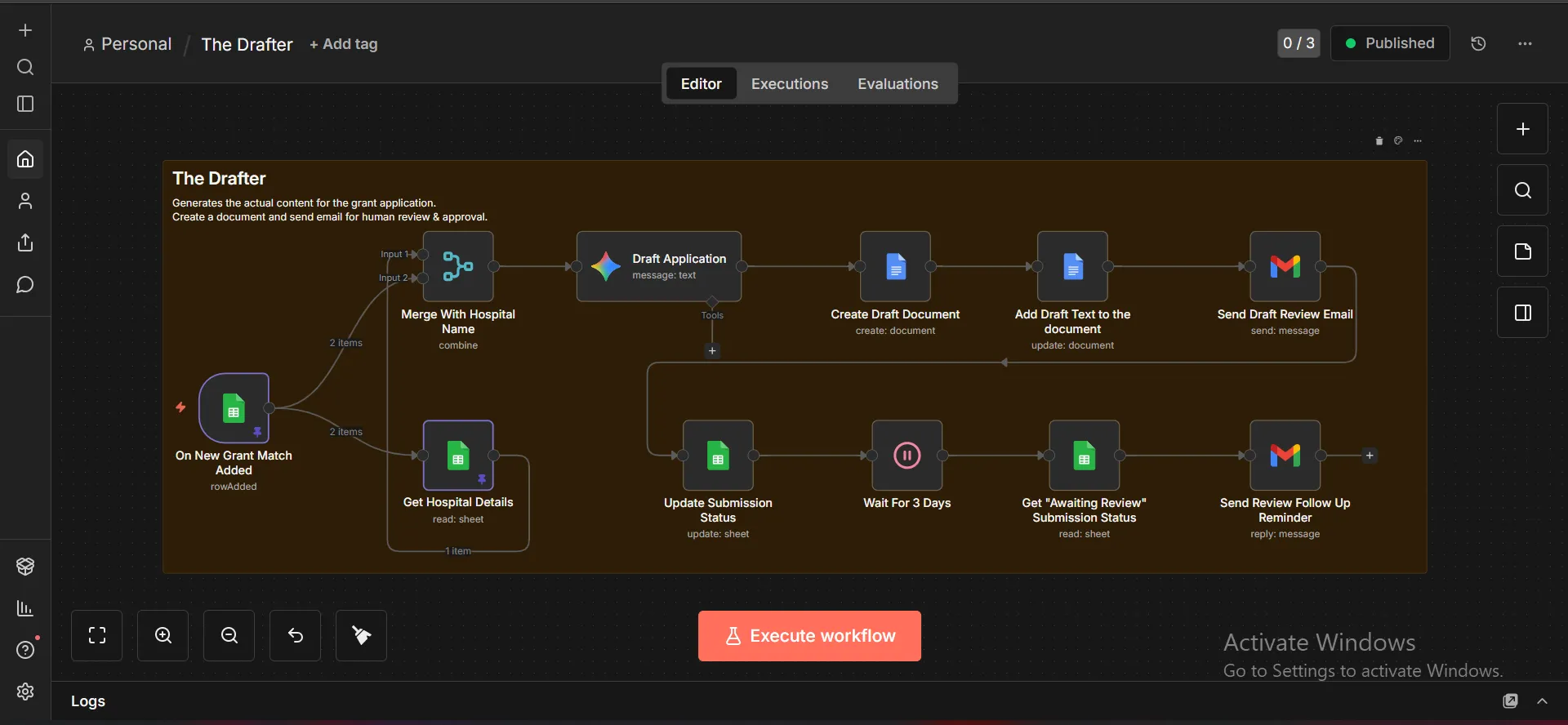The width and height of the screenshot is (1568, 725).
Task: Open the templates cube icon in sidebar
Action: (25, 566)
